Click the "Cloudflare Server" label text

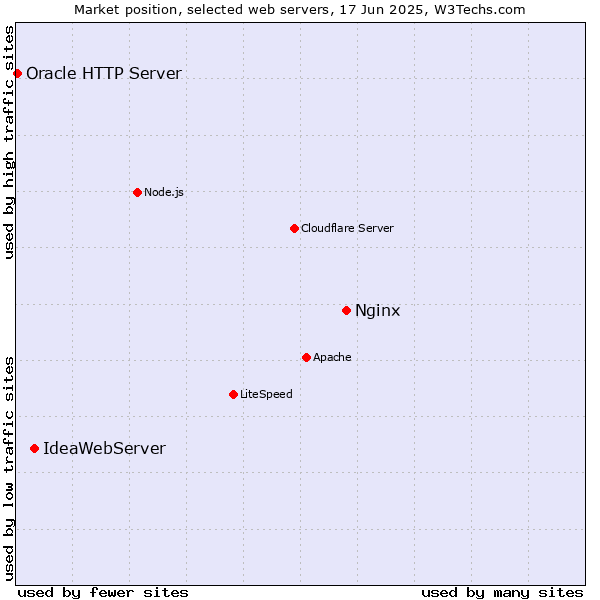tap(347, 228)
